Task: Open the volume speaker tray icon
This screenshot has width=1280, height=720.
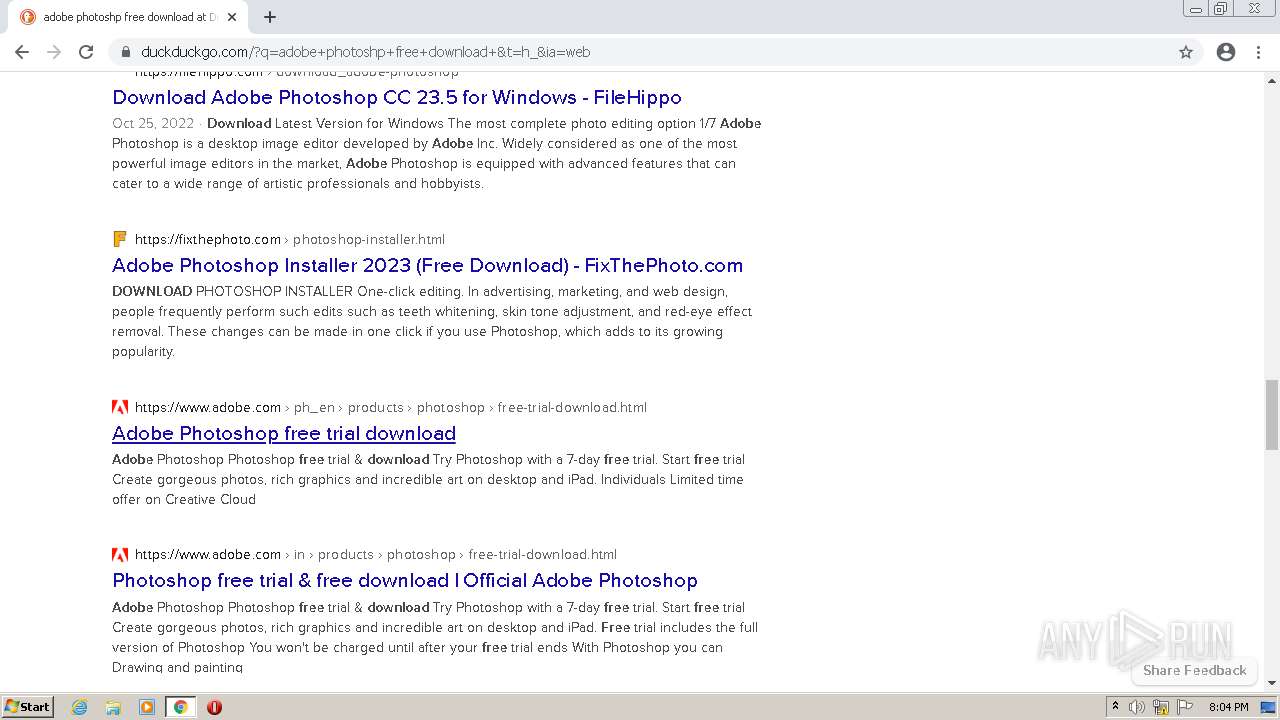Action: point(1137,707)
